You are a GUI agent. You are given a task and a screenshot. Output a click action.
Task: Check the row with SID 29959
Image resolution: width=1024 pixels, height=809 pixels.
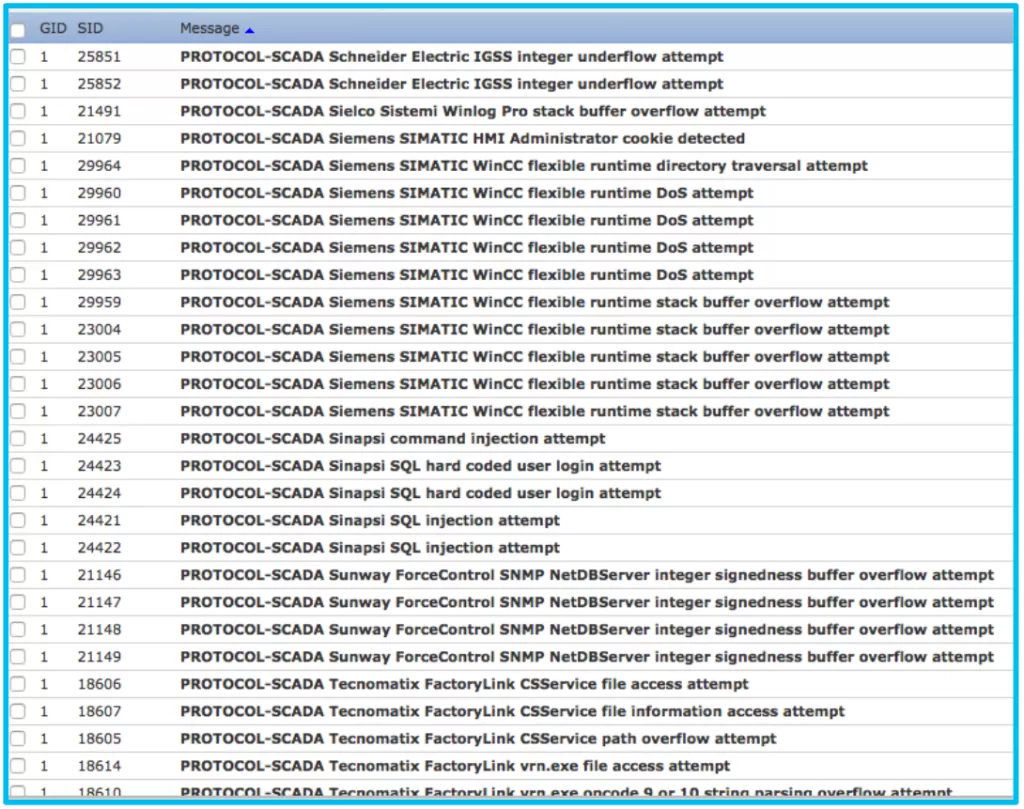18,302
